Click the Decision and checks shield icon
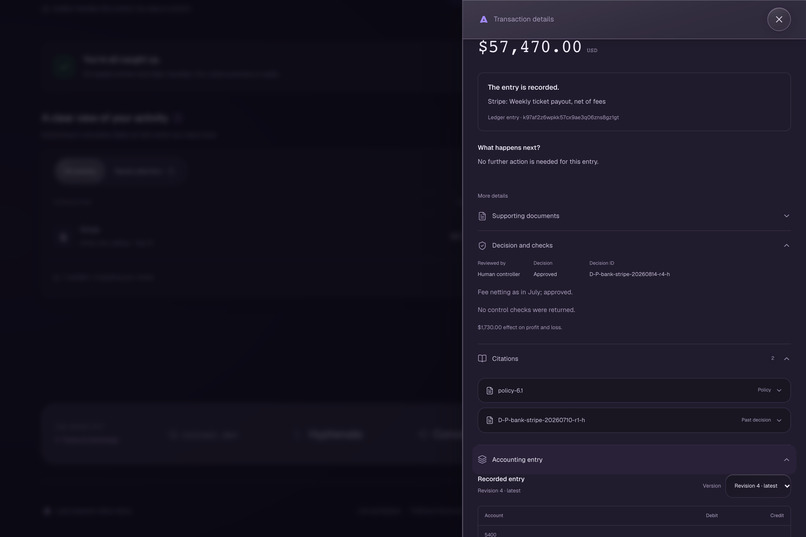The image size is (806, 537). tap(482, 246)
